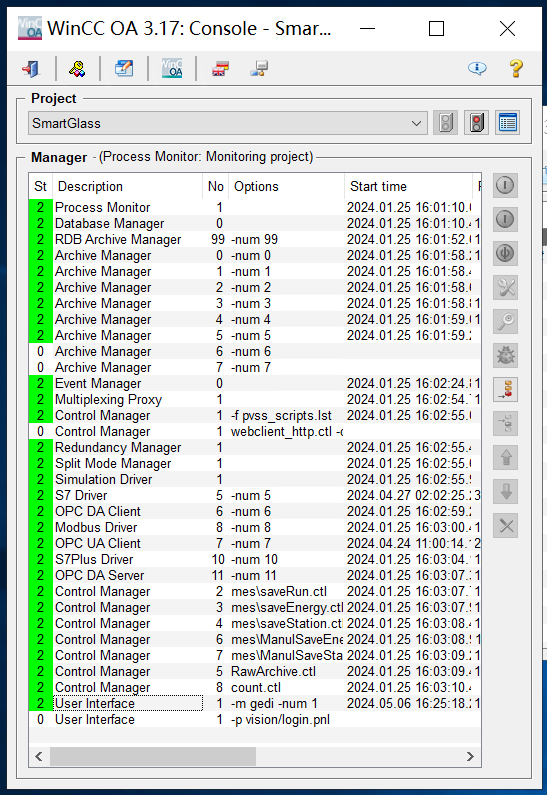Click the Options column header
547x795 pixels.
pyautogui.click(x=286, y=187)
